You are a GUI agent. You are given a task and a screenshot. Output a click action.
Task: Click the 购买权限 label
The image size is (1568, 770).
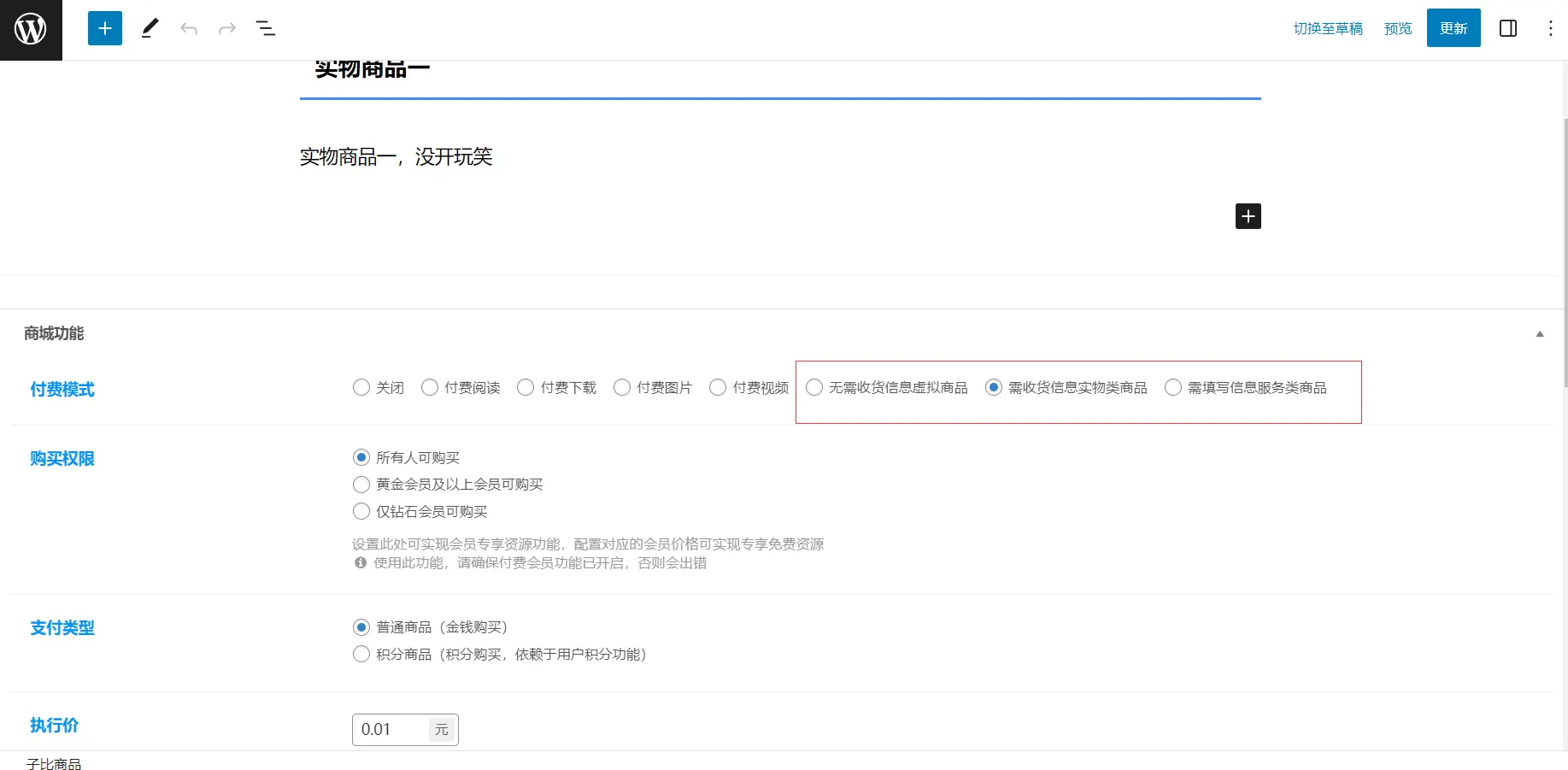(x=62, y=459)
